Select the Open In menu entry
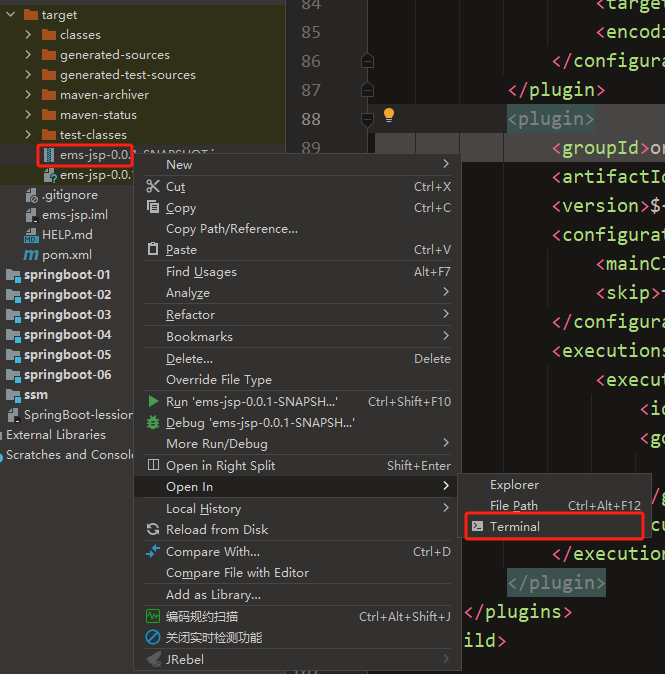The height and width of the screenshot is (674, 665). pyautogui.click(x=297, y=487)
